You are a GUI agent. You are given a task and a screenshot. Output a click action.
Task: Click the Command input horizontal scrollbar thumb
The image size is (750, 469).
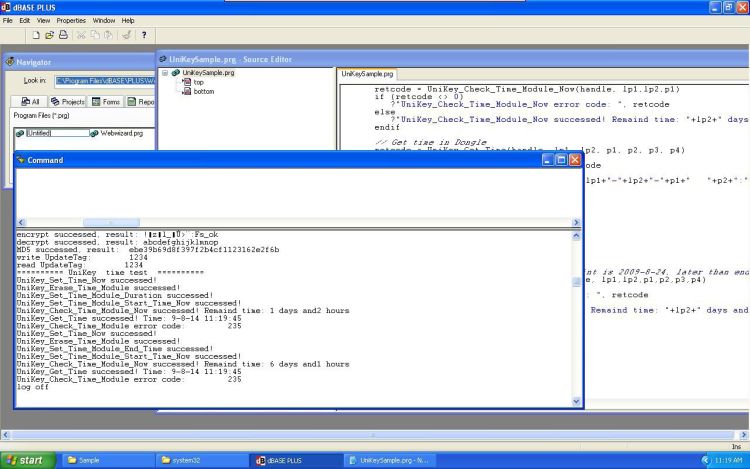(111, 222)
